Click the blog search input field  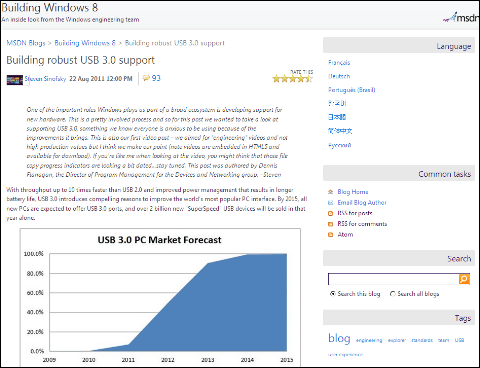[393, 279]
